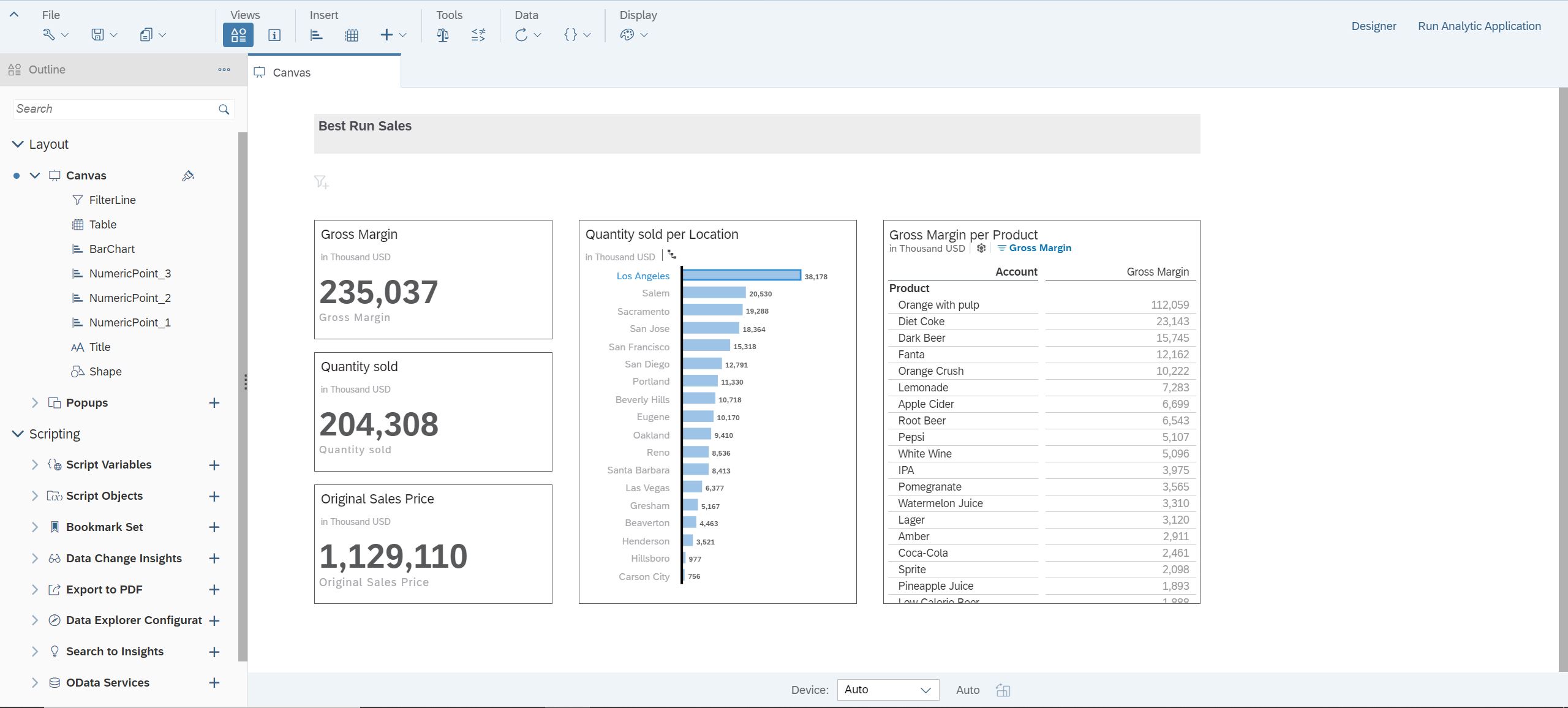Click the Outline search field
The width and height of the screenshot is (1568, 708).
pyautogui.click(x=114, y=109)
